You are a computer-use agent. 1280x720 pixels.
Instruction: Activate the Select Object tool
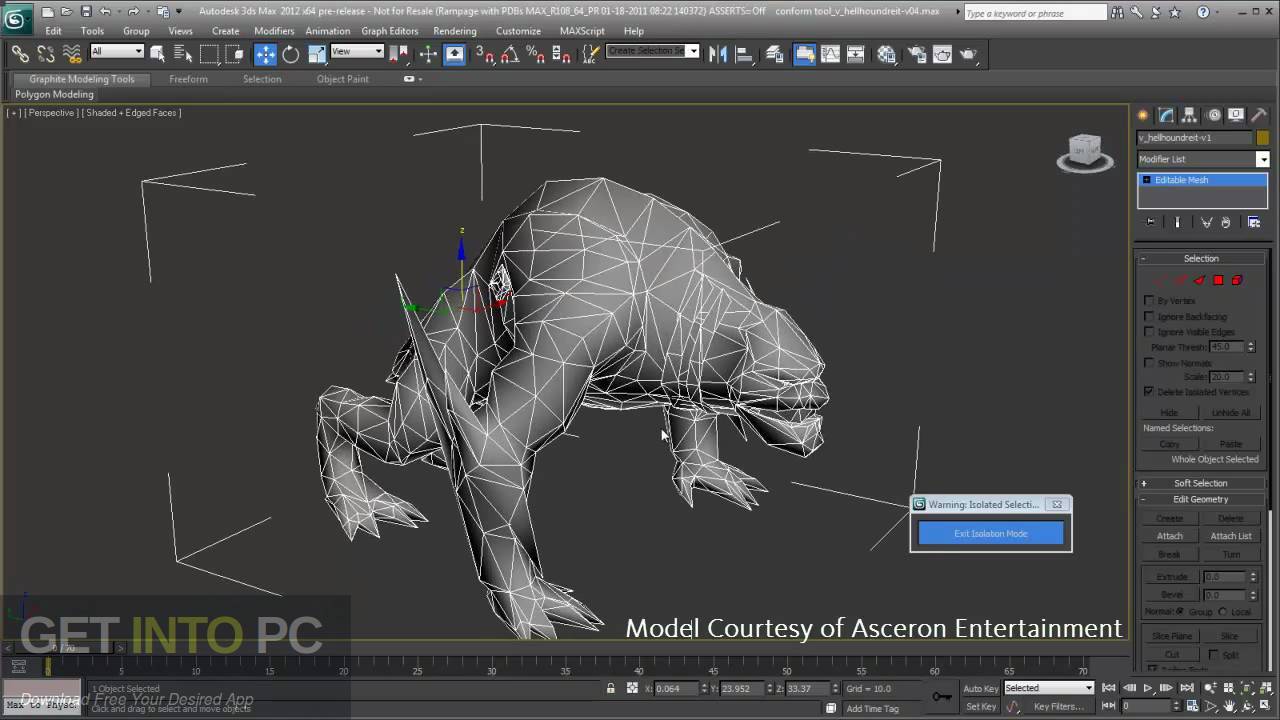coord(157,54)
